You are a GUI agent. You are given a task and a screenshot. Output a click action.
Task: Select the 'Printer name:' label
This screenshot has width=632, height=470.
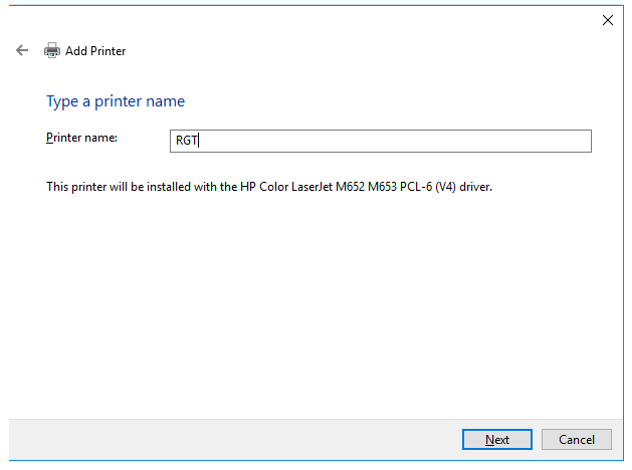pos(82,137)
